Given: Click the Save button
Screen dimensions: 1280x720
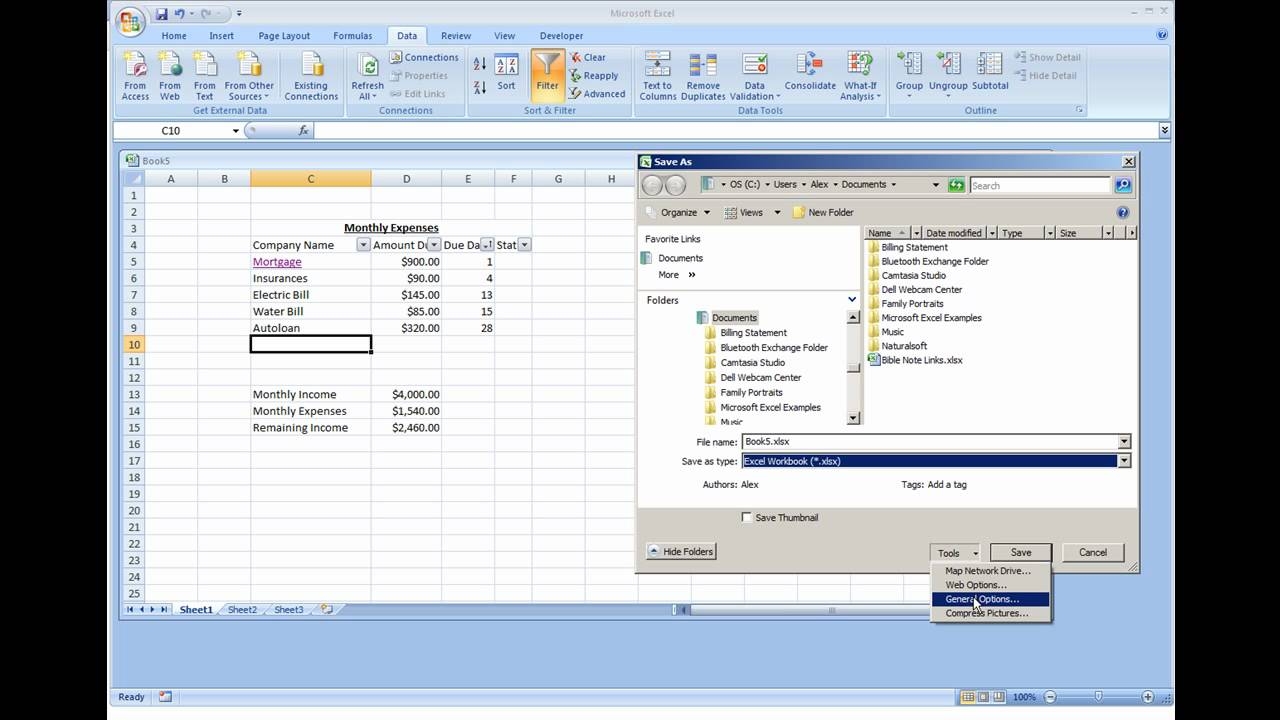Looking at the screenshot, I should coord(1020,551).
